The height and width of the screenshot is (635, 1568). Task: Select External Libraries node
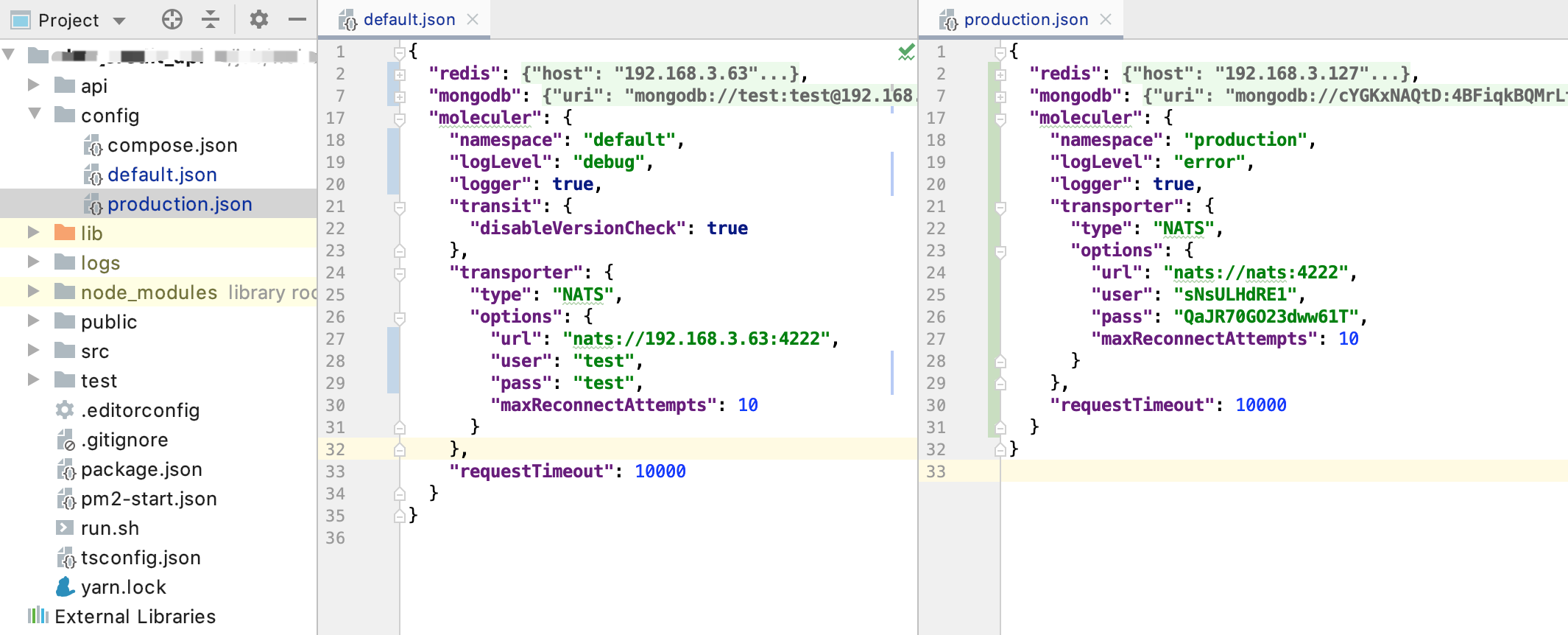[135, 617]
